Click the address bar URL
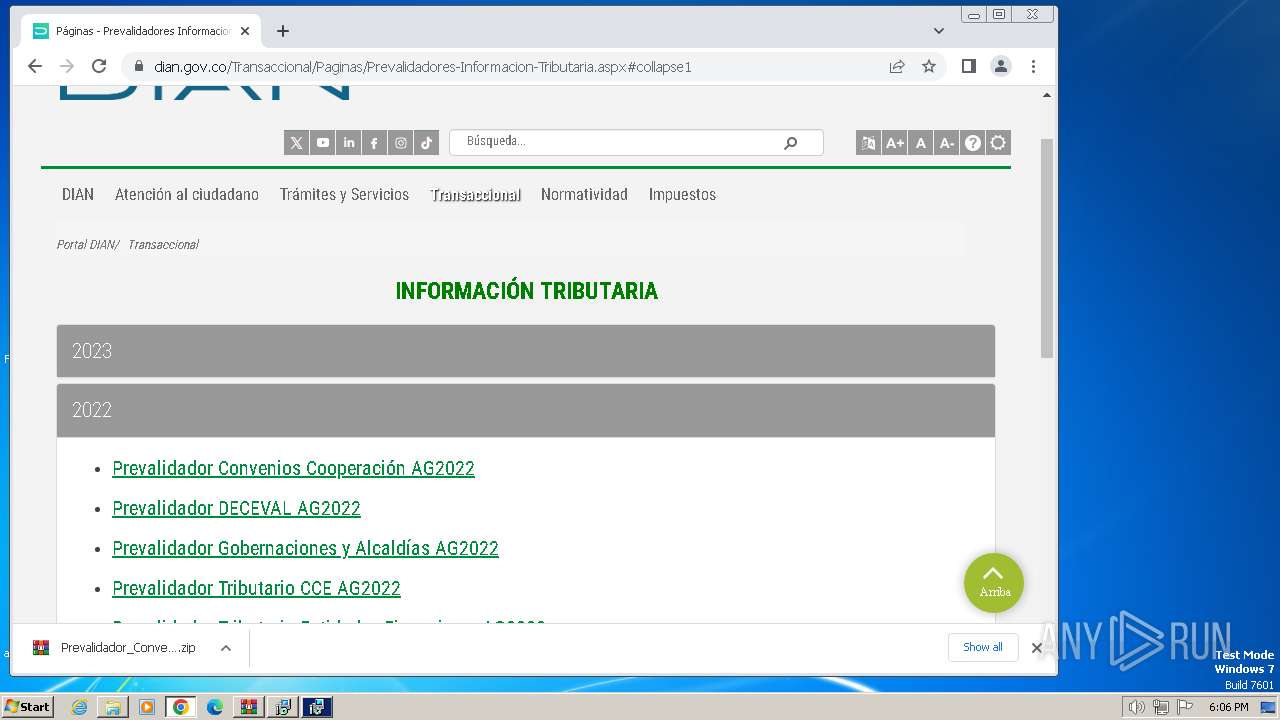The height and width of the screenshot is (720, 1280). pos(422,67)
